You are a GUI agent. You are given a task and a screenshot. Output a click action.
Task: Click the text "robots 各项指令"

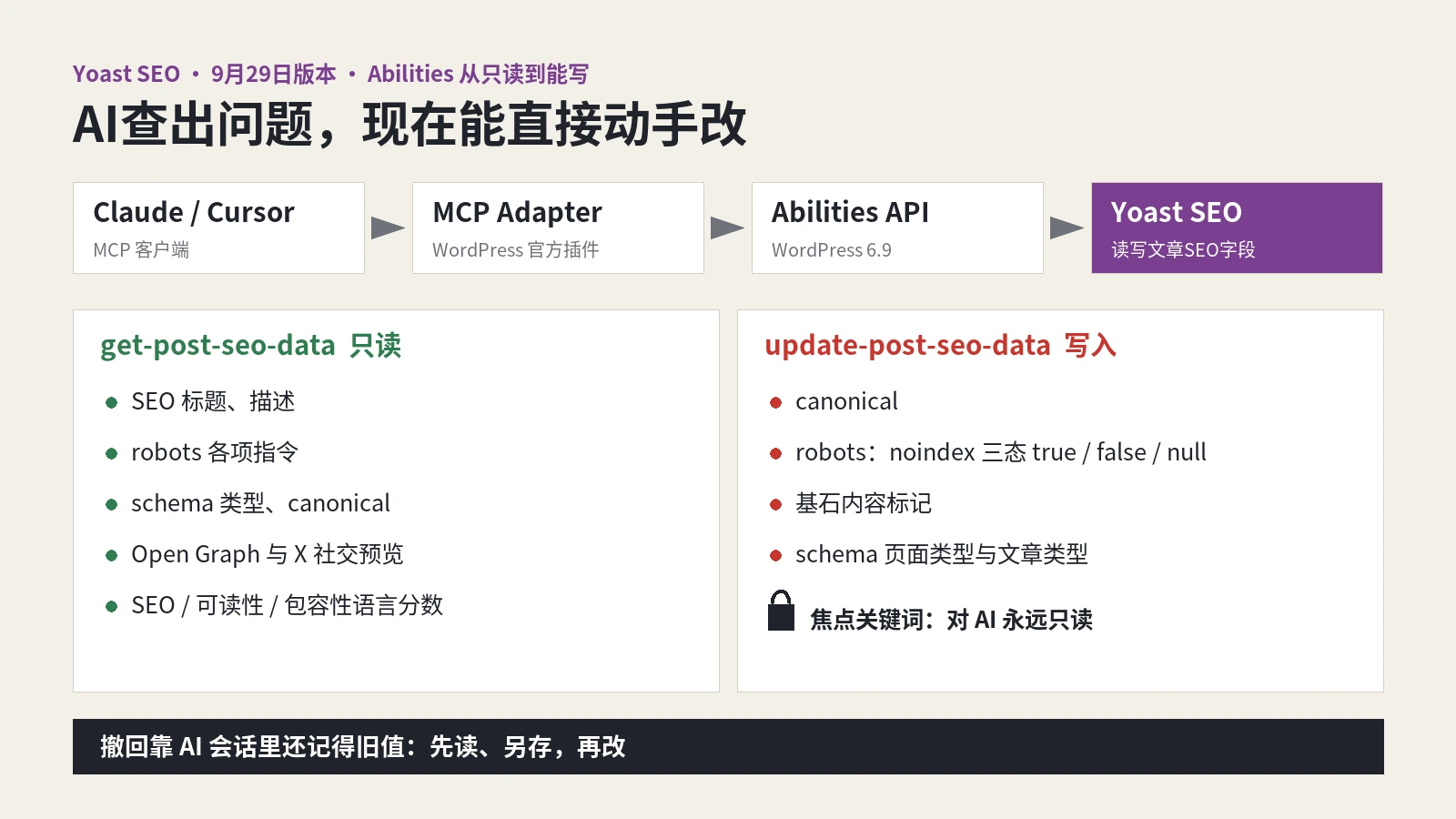pos(215,452)
